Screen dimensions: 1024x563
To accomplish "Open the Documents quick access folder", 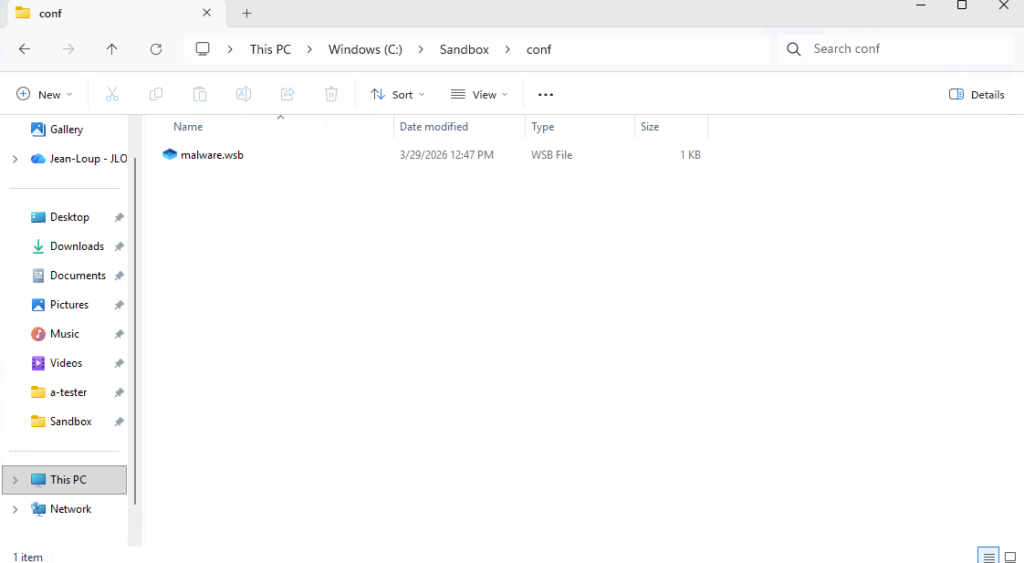I will [68, 276].
